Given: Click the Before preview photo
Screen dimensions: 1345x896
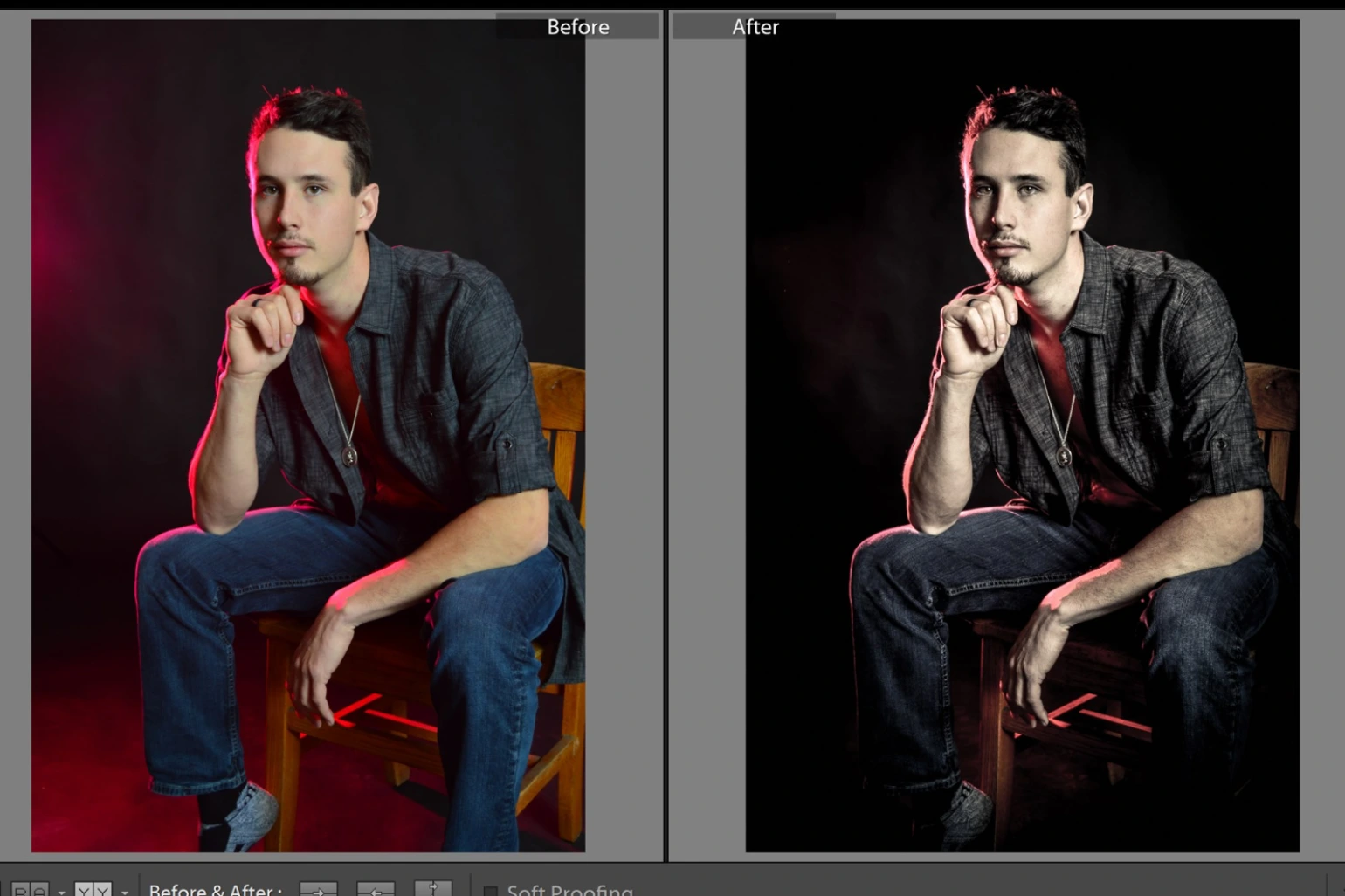Looking at the screenshot, I should click(x=308, y=436).
